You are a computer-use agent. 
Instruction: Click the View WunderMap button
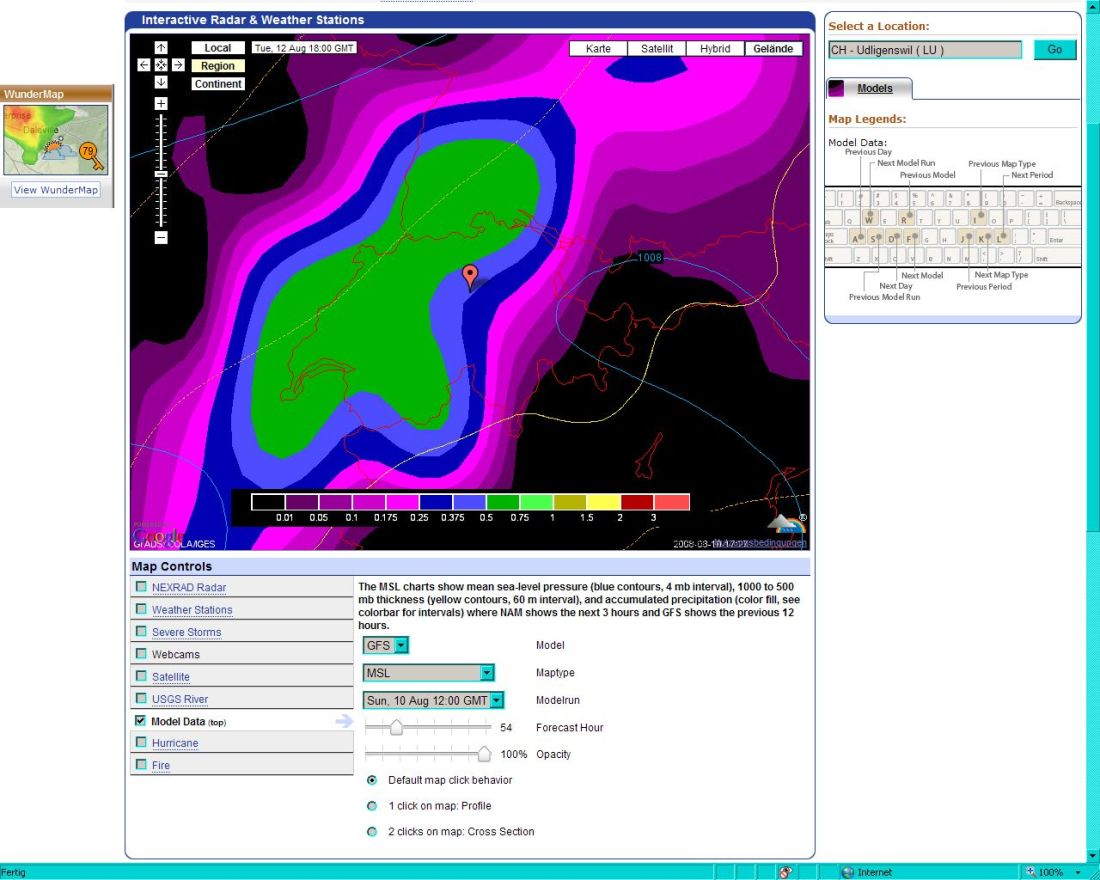[x=55, y=189]
